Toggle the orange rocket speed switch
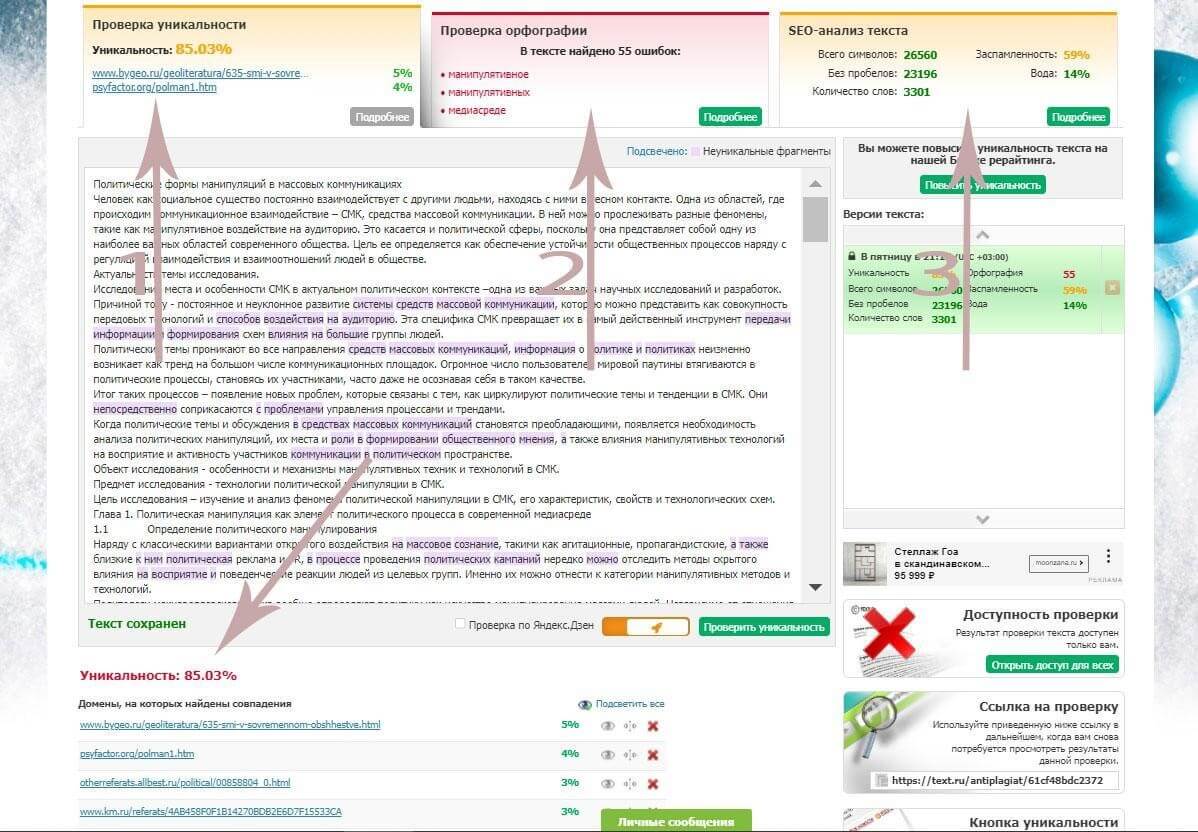The image size is (1198, 832). click(x=646, y=627)
